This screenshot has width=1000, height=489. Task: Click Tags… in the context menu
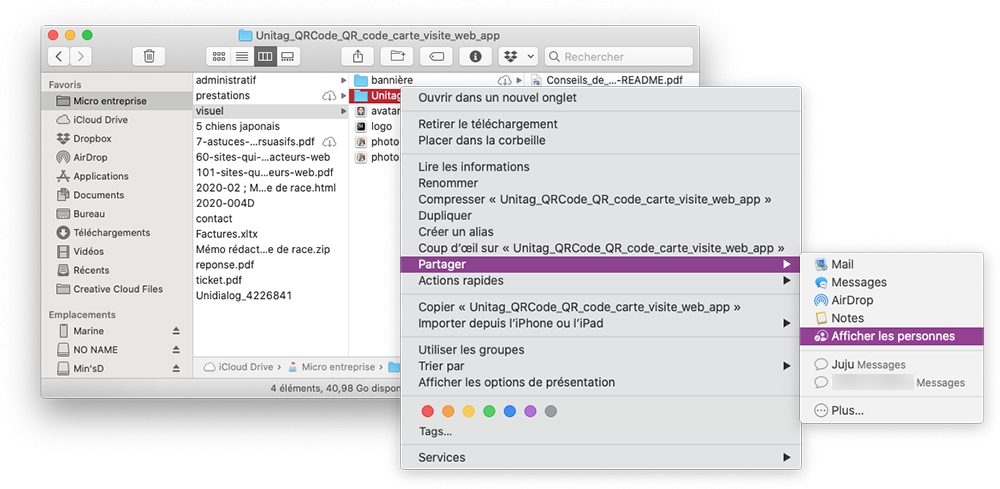[x=435, y=432]
